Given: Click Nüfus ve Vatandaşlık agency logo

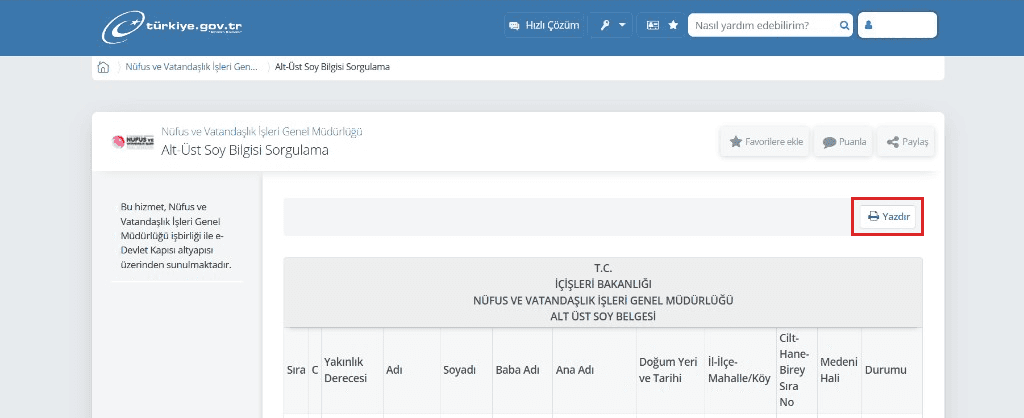Looking at the screenshot, I should coord(133,141).
